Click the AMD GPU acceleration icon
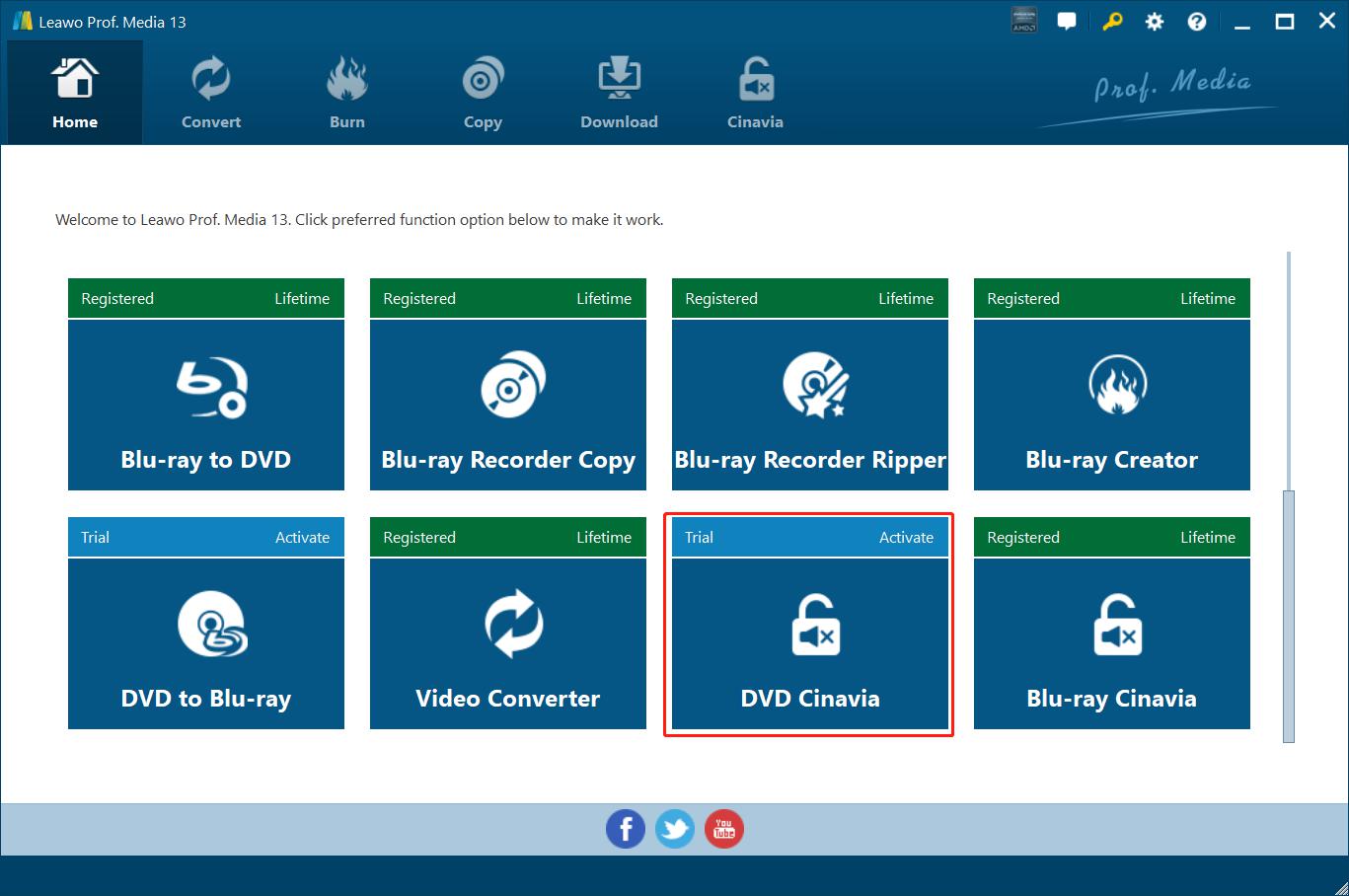The width and height of the screenshot is (1349, 896). (x=1024, y=22)
